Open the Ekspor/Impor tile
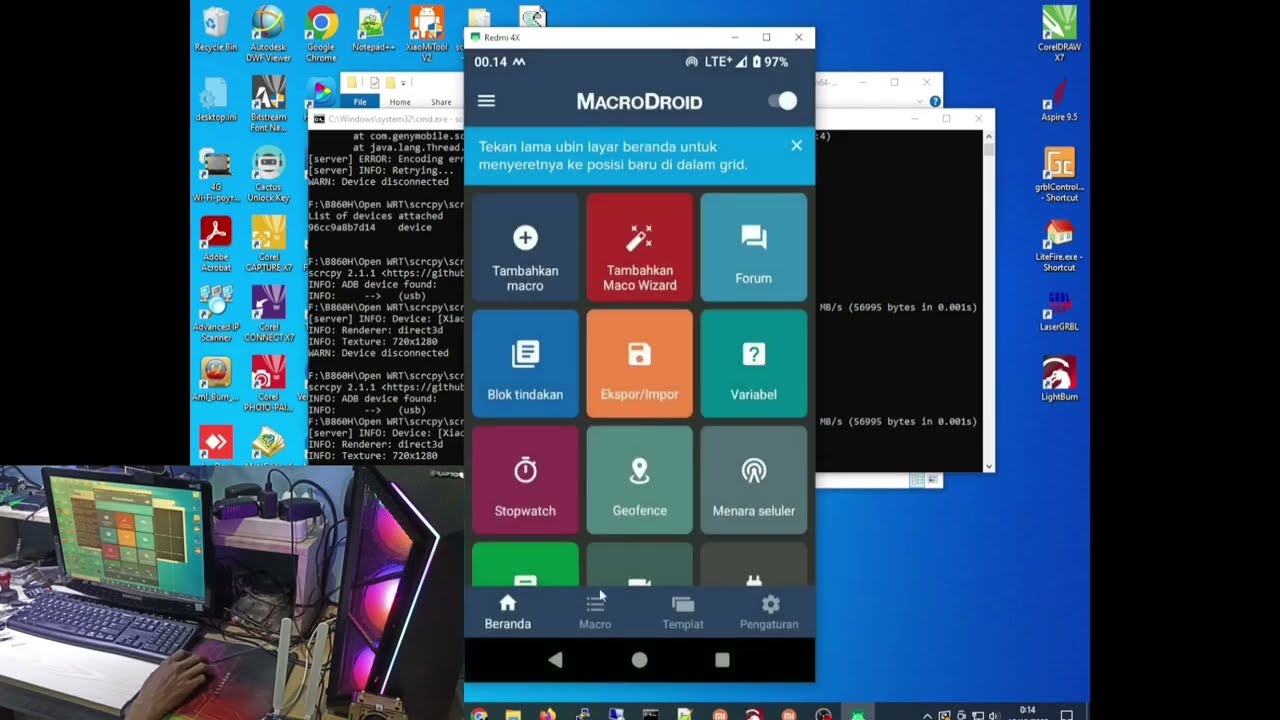 click(640, 364)
